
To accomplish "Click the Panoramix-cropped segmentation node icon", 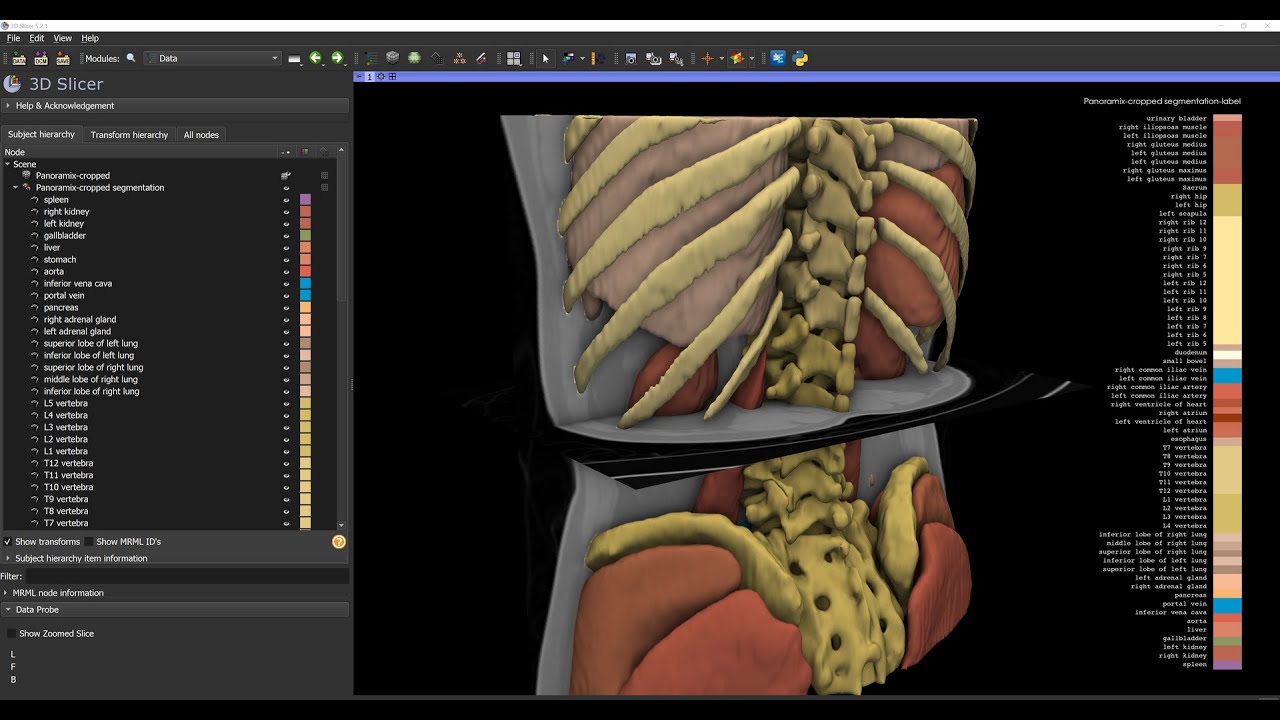I will click(x=27, y=187).
